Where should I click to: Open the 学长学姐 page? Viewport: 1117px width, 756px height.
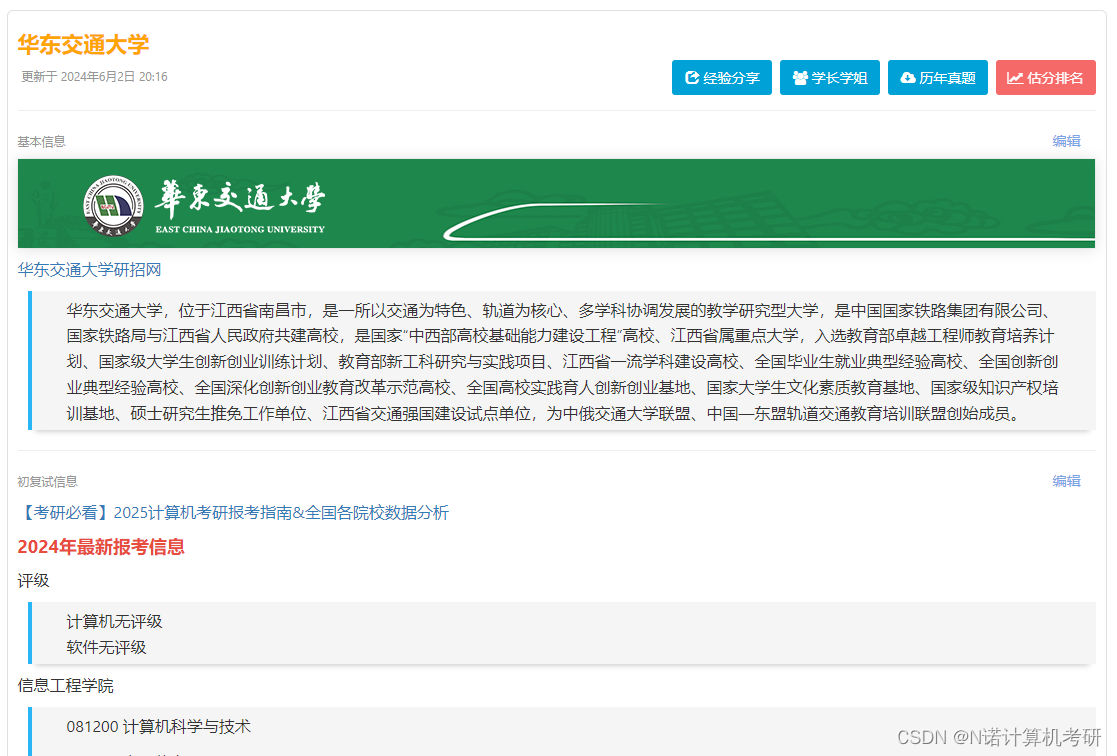(830, 78)
